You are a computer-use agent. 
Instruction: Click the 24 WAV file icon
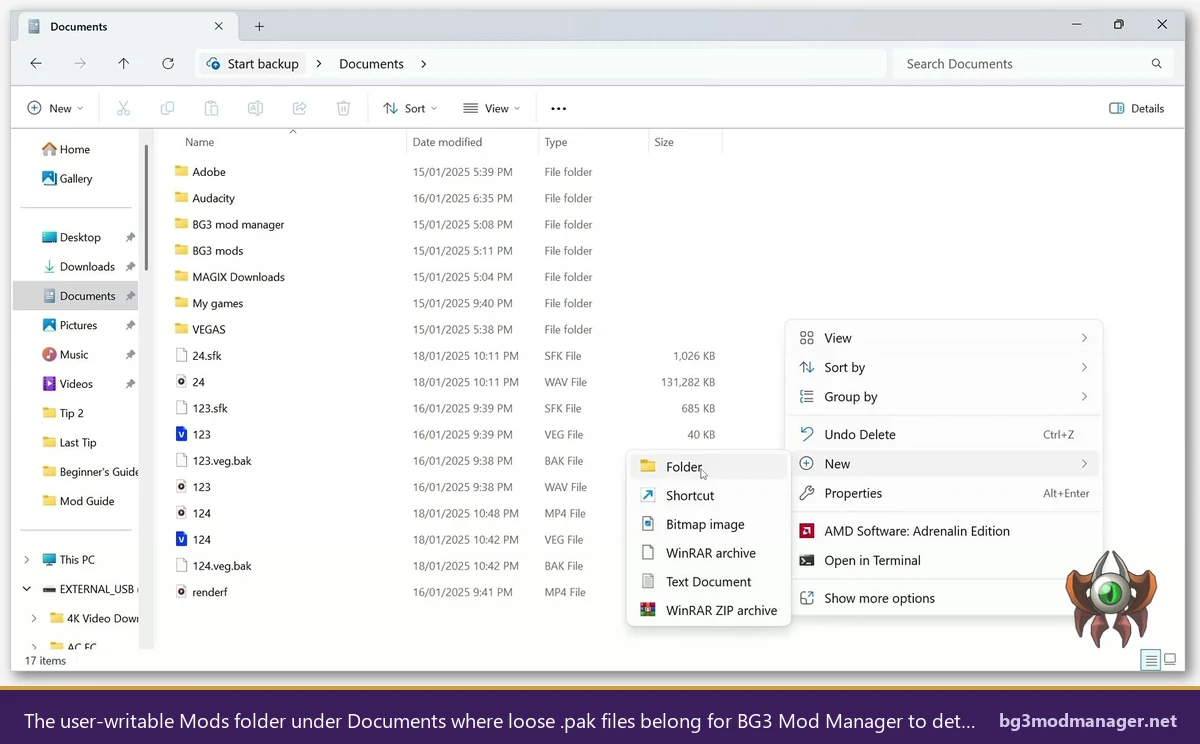point(181,382)
